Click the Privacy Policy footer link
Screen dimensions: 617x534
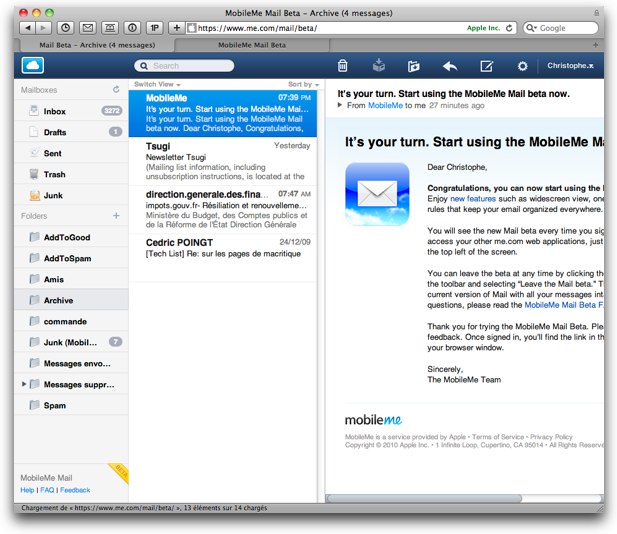pos(551,437)
